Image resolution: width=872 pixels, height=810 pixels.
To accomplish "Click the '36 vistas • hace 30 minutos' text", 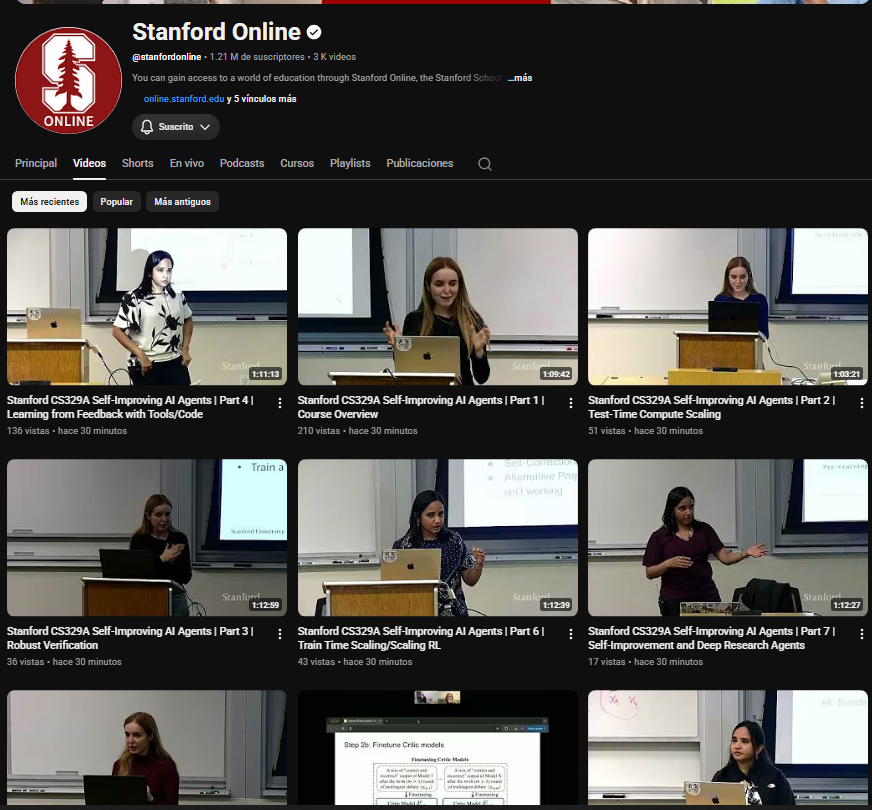I will point(64,662).
